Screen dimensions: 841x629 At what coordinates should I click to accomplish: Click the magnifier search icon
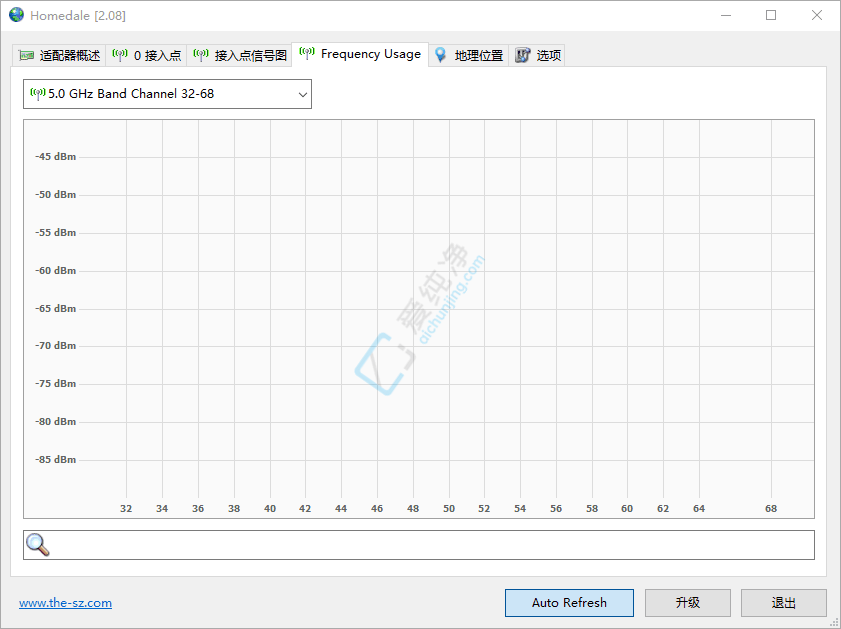38,545
